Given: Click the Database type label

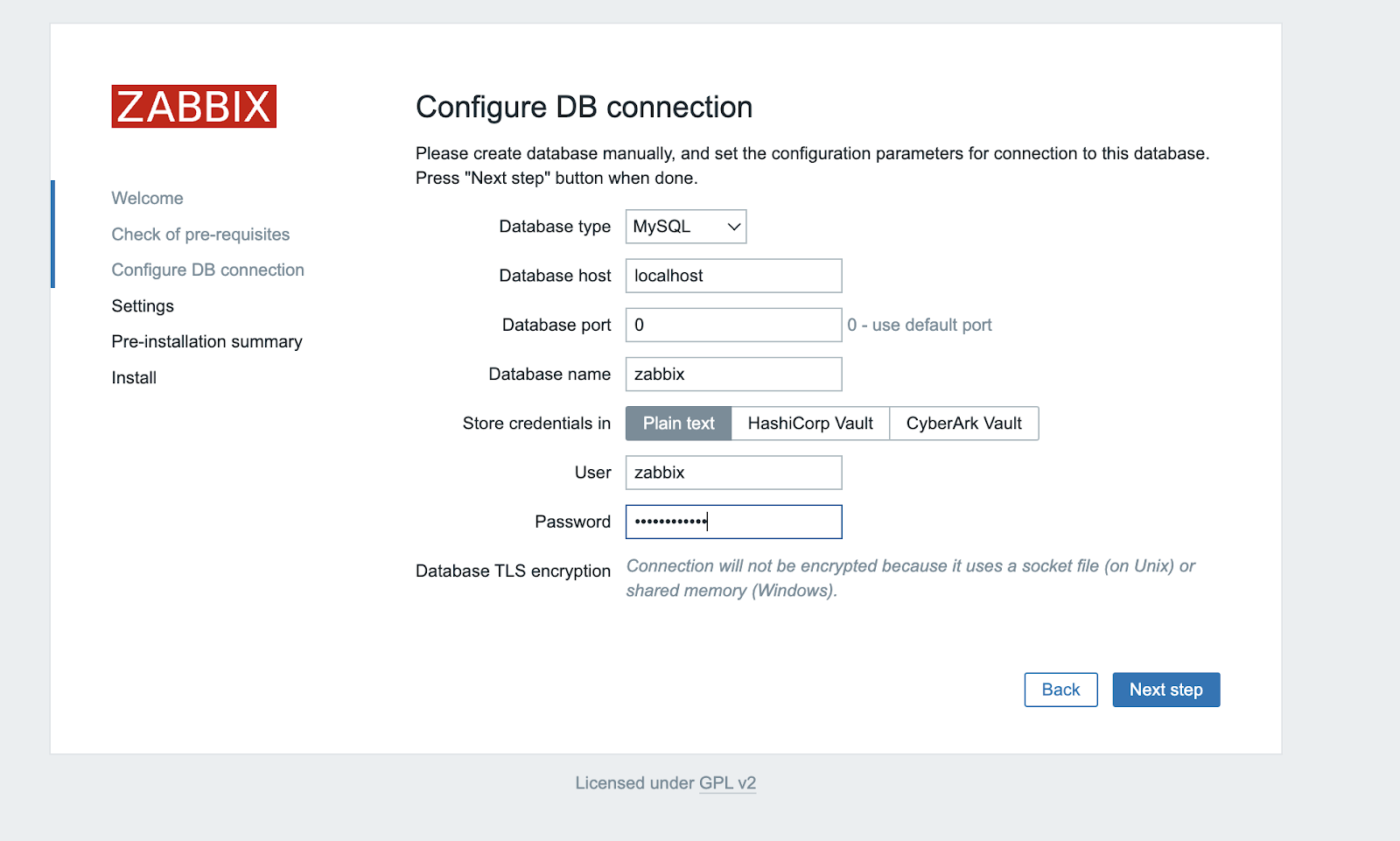Looking at the screenshot, I should point(555,227).
